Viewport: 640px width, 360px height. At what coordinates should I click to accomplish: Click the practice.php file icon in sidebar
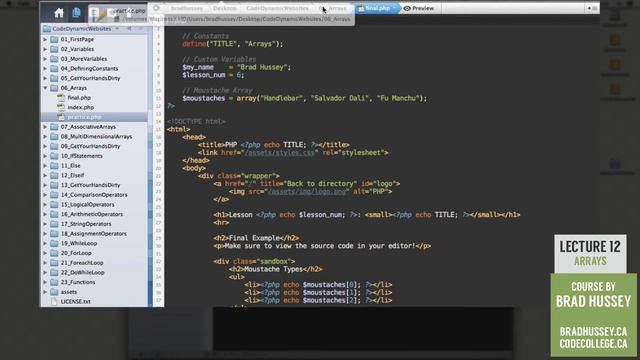tap(61, 117)
